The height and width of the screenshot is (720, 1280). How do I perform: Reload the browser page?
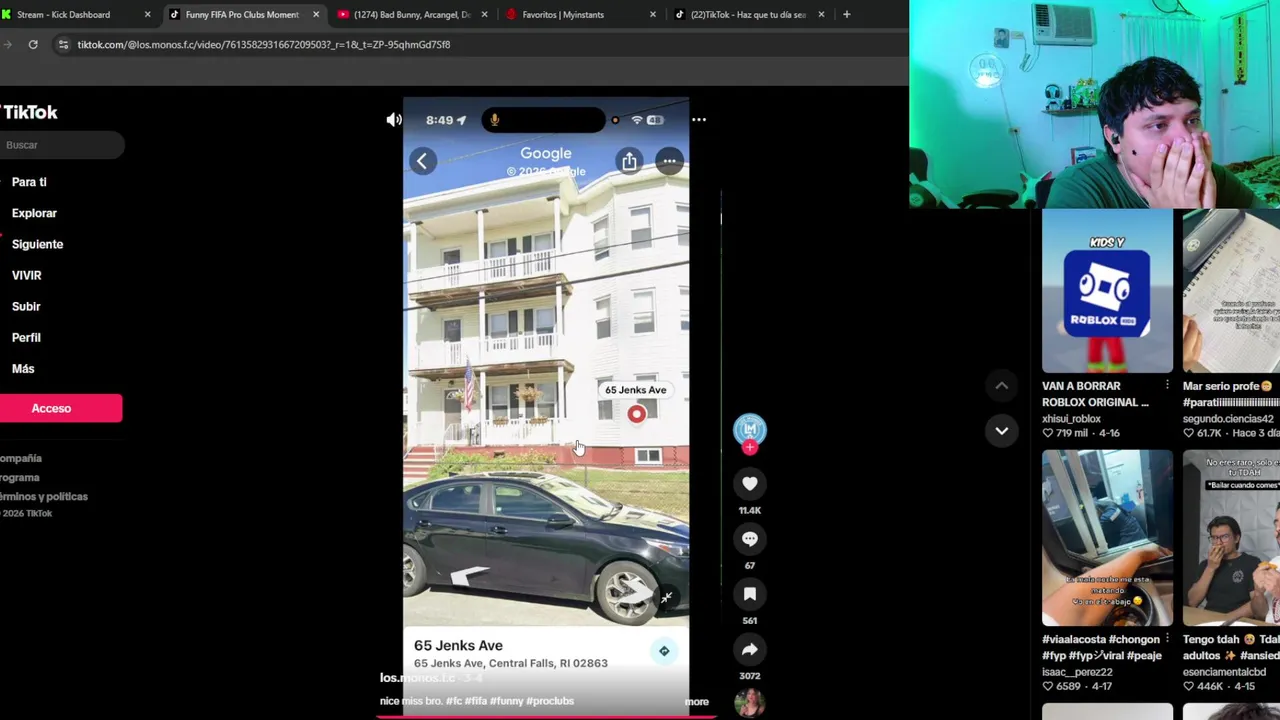point(33,44)
